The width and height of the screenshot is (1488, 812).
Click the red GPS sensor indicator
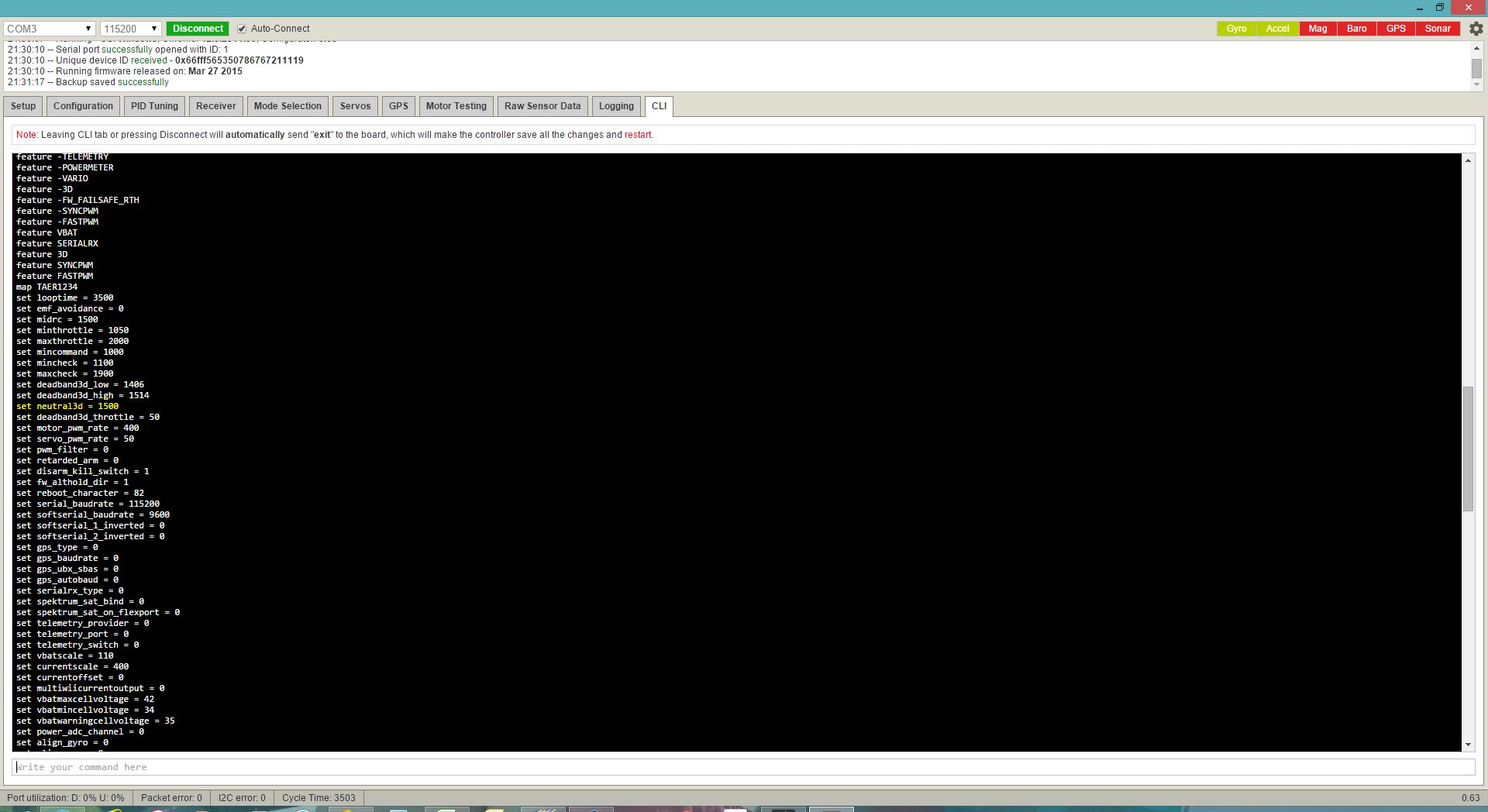point(1396,29)
